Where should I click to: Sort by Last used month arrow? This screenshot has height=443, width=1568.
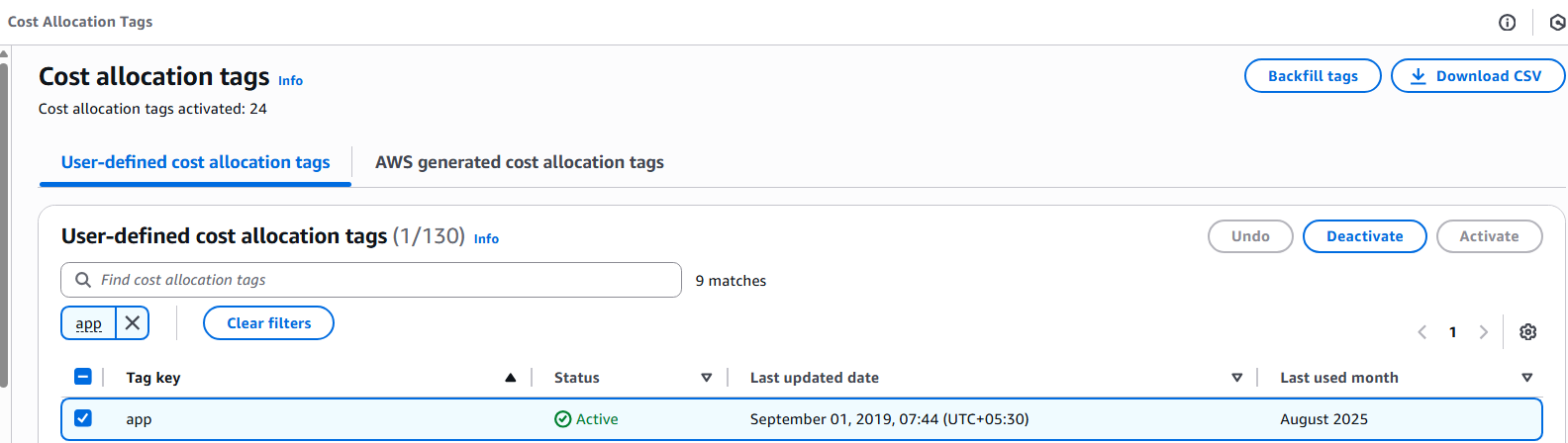pyautogui.click(x=1526, y=378)
